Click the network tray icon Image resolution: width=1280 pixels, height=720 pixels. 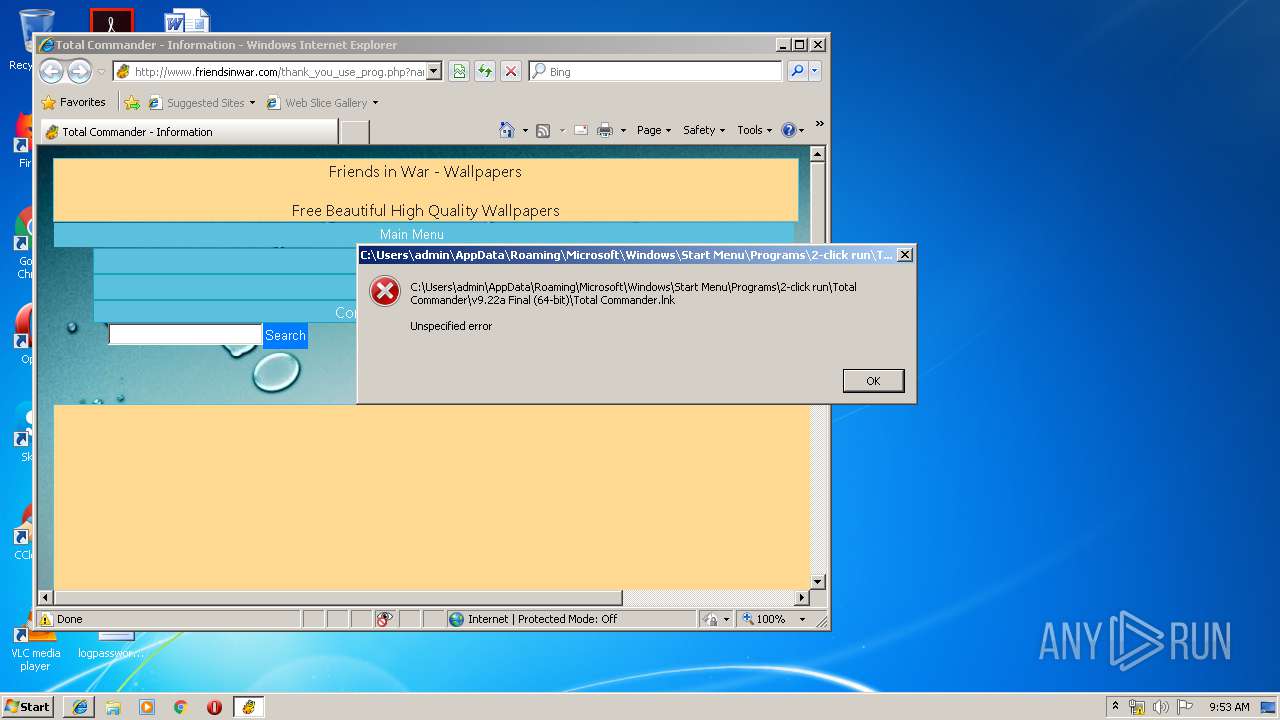(x=1137, y=707)
